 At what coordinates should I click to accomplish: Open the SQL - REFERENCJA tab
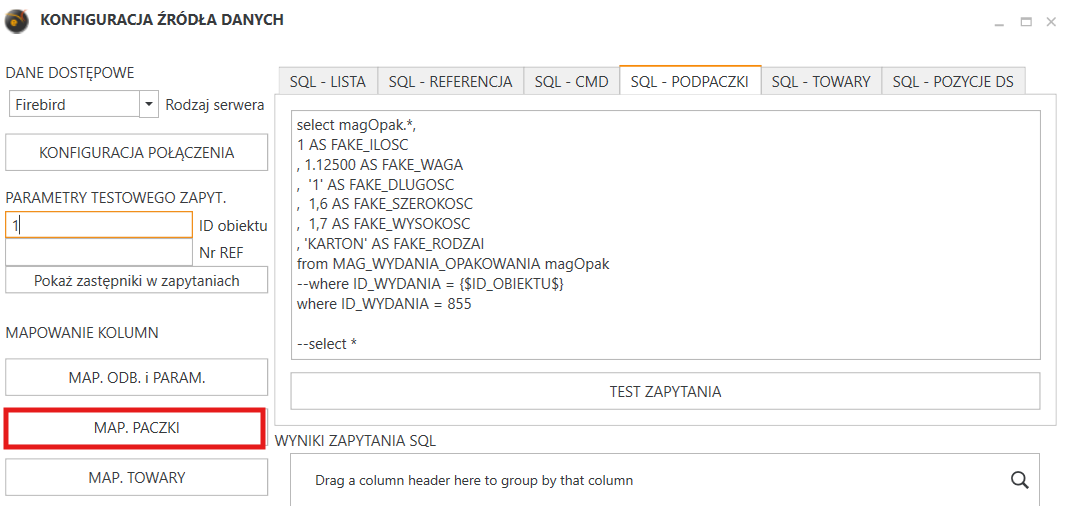click(x=450, y=82)
